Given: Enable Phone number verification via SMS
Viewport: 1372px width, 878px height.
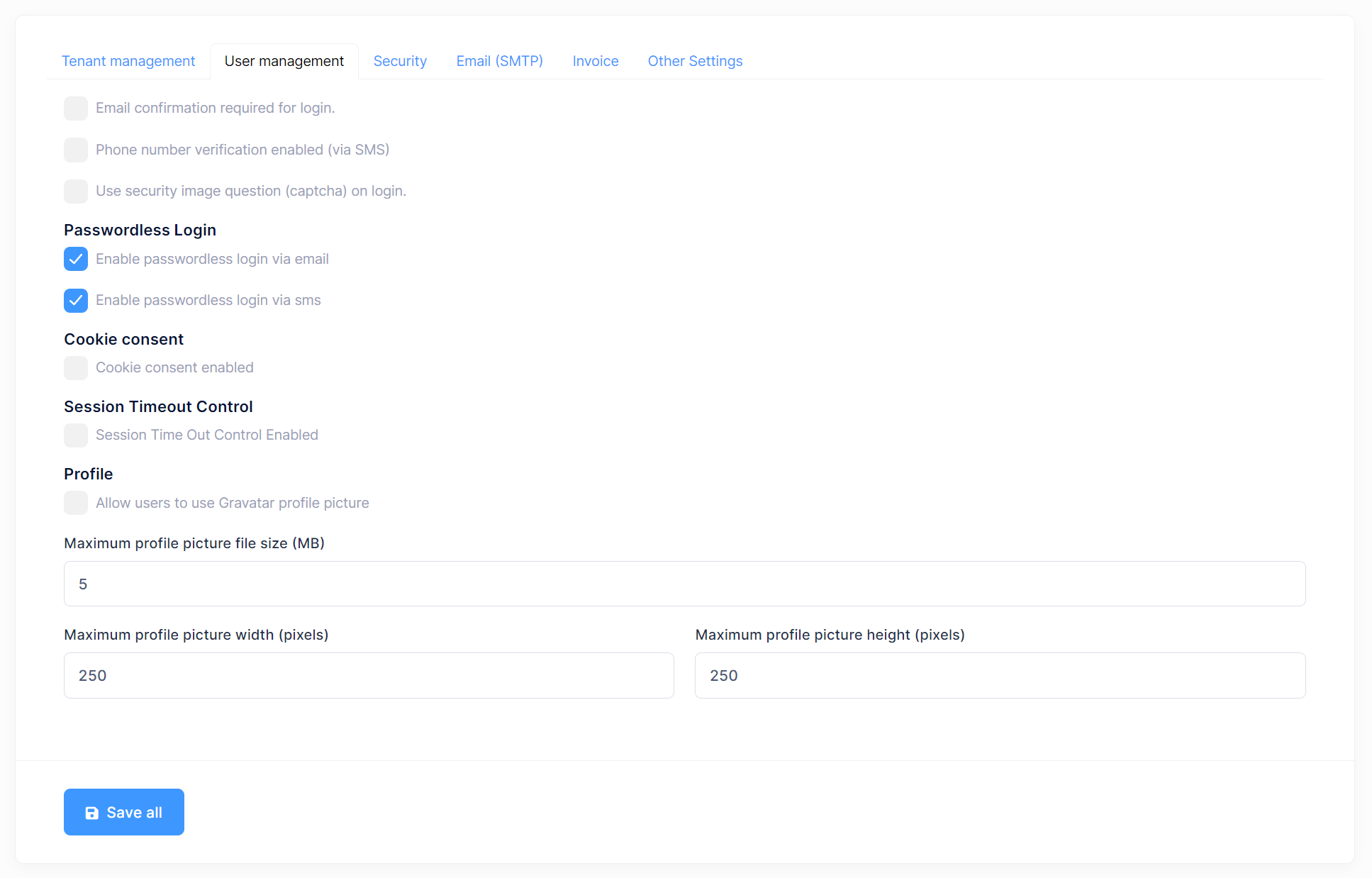Looking at the screenshot, I should coord(76,149).
